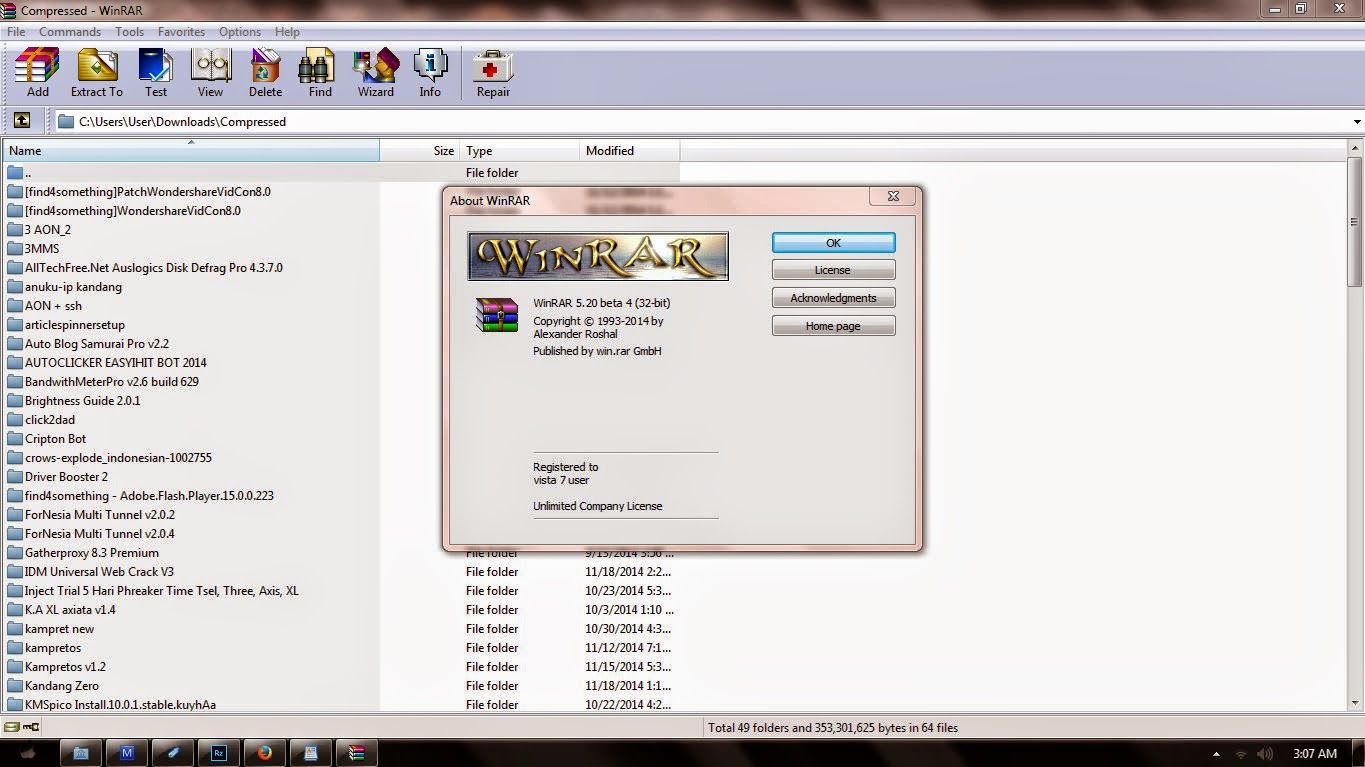Go up one folder level icon

[x=21, y=121]
